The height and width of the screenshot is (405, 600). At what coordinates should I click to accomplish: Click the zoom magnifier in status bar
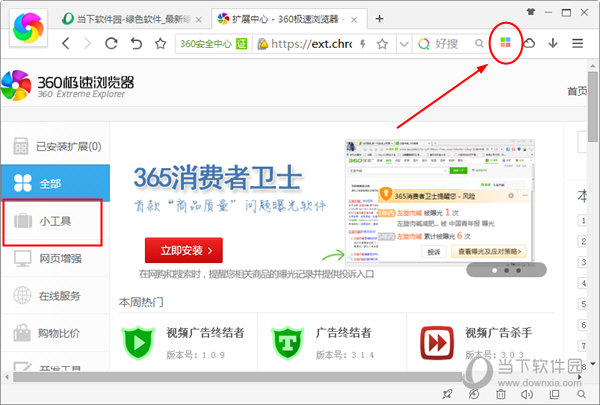point(581,394)
